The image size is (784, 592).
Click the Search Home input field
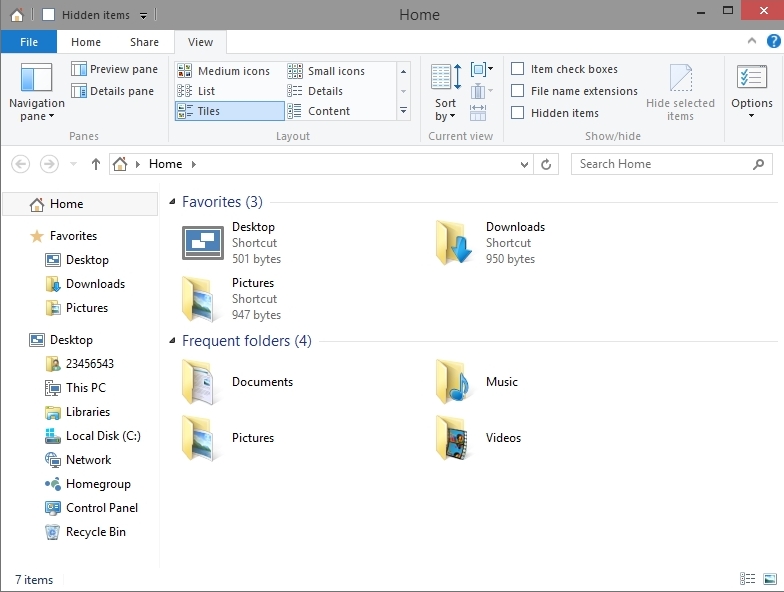[660, 164]
